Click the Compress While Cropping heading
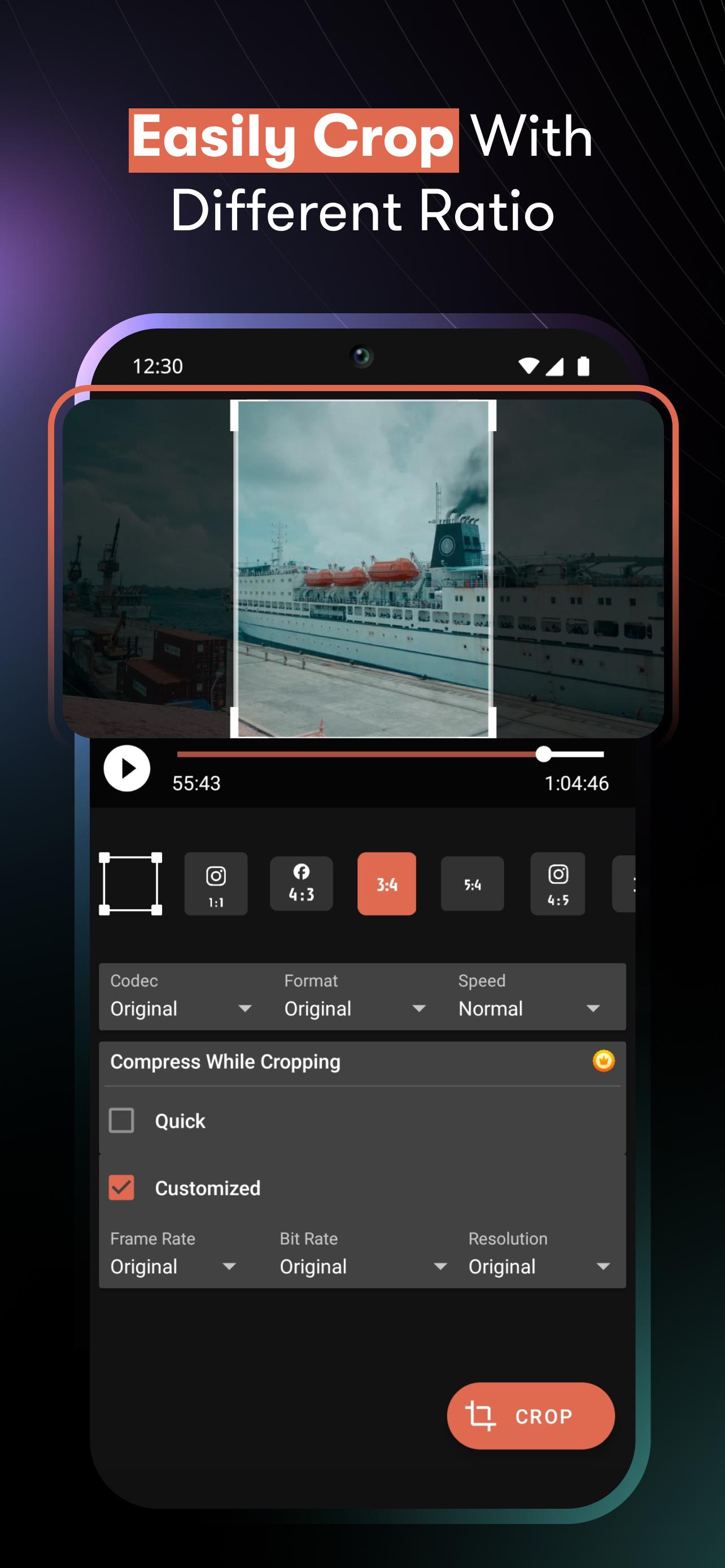The width and height of the screenshot is (725, 1568). coord(225,1062)
